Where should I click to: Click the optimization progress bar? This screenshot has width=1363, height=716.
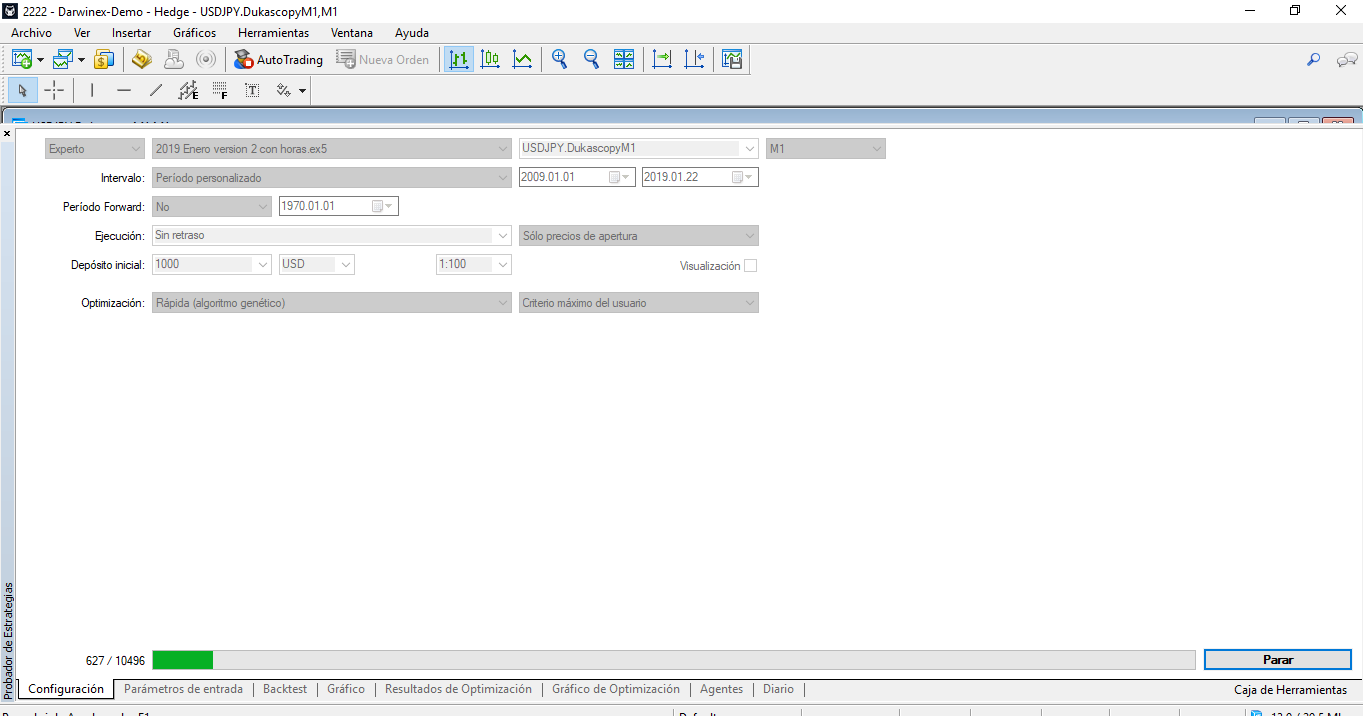pos(673,660)
